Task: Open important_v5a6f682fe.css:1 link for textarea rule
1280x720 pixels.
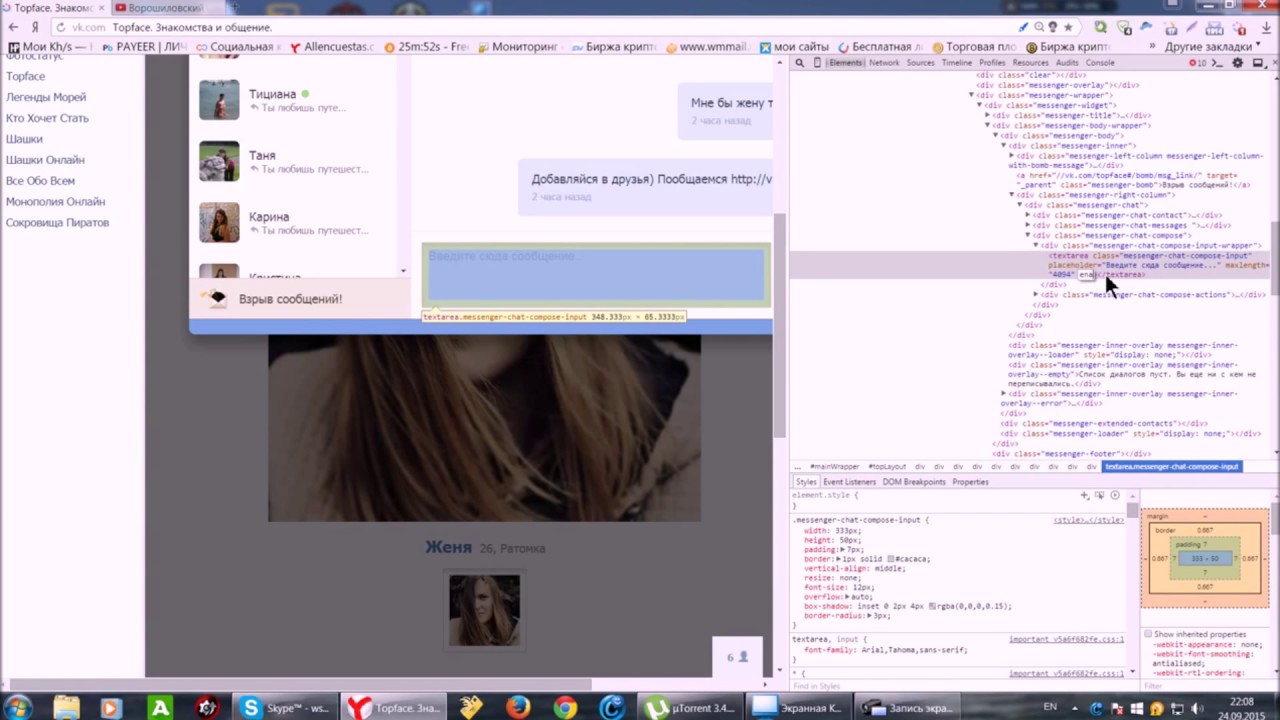Action: point(1066,639)
